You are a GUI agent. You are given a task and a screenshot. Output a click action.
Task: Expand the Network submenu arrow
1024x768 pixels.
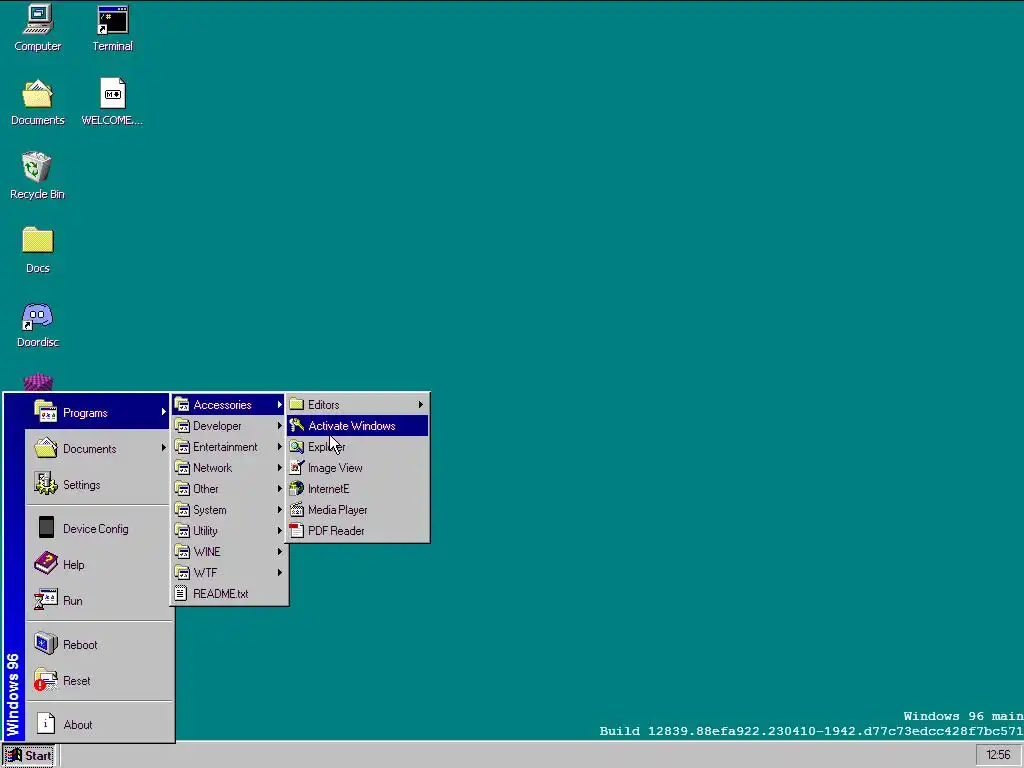(x=280, y=468)
